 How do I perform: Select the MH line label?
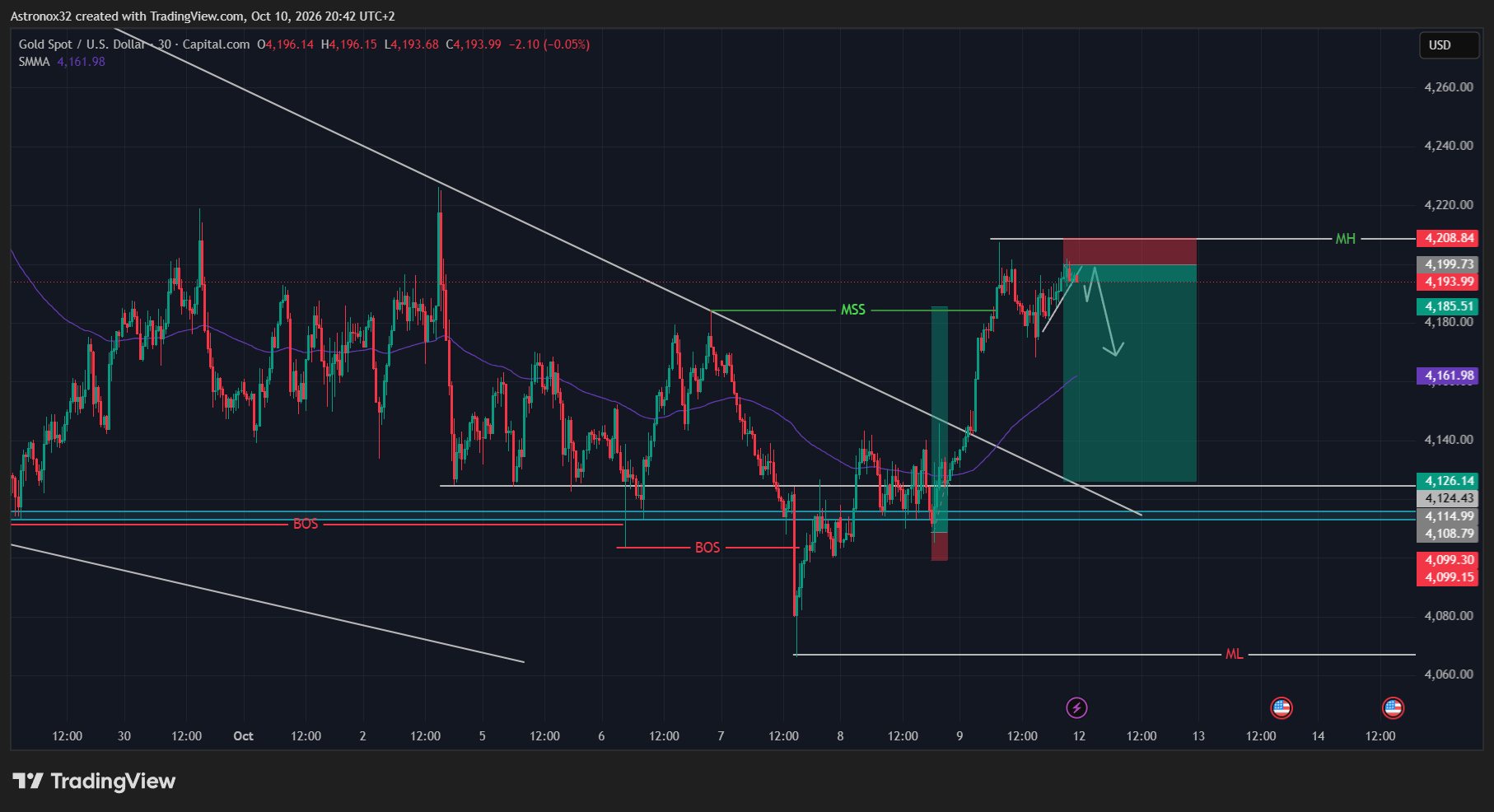(1345, 239)
